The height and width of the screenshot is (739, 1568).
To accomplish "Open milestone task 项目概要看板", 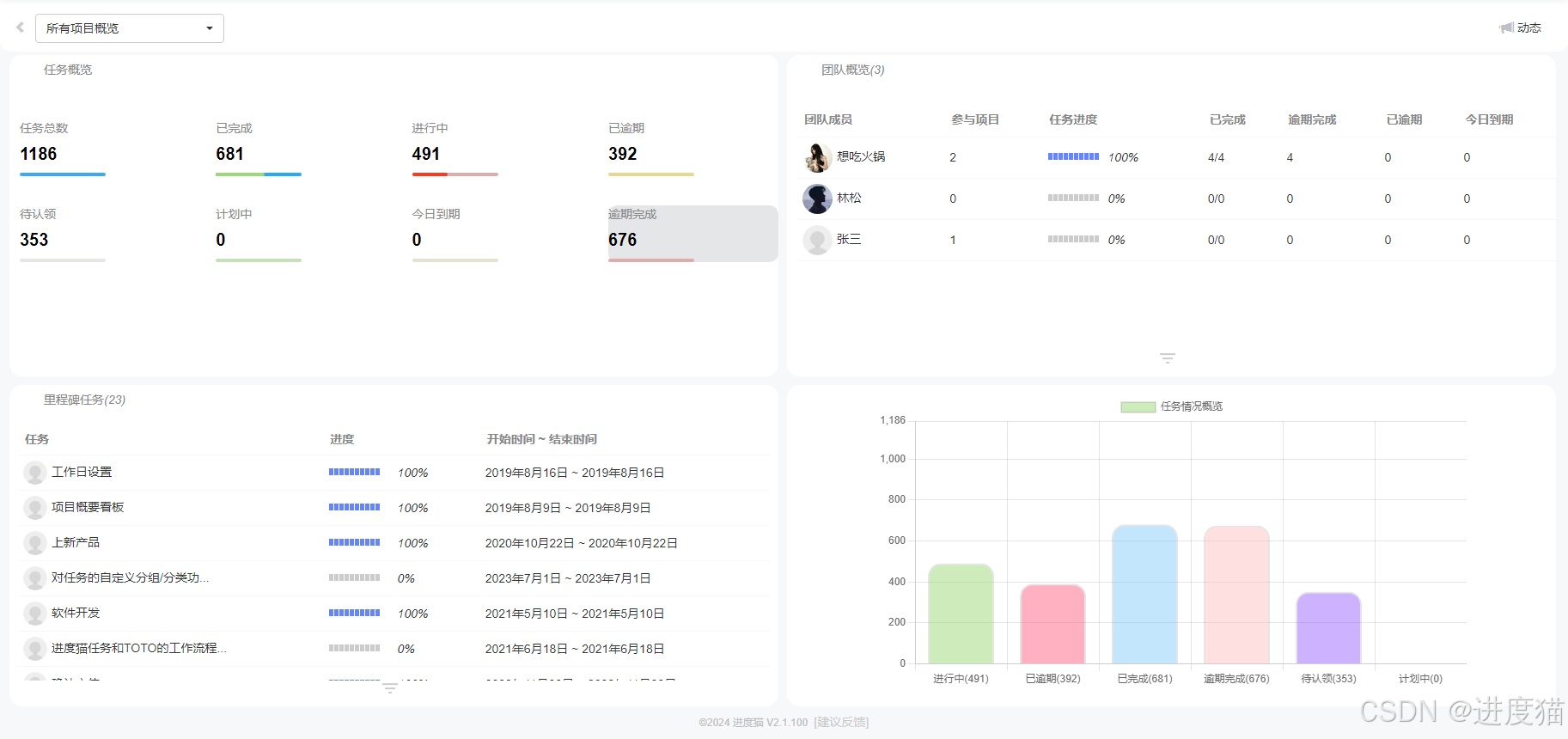I will click(x=88, y=507).
